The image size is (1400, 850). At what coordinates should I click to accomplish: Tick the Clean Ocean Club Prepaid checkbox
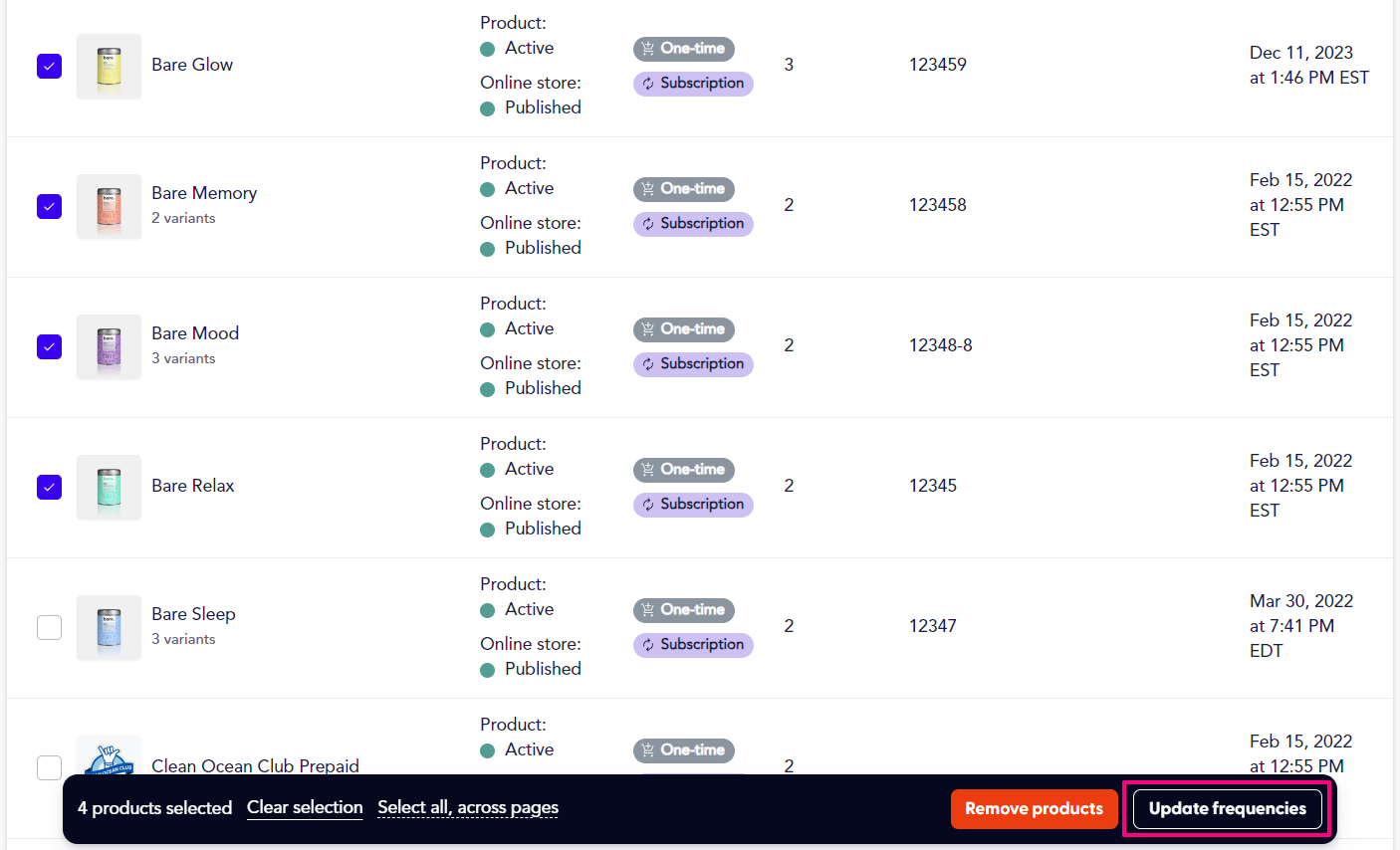pyautogui.click(x=49, y=766)
